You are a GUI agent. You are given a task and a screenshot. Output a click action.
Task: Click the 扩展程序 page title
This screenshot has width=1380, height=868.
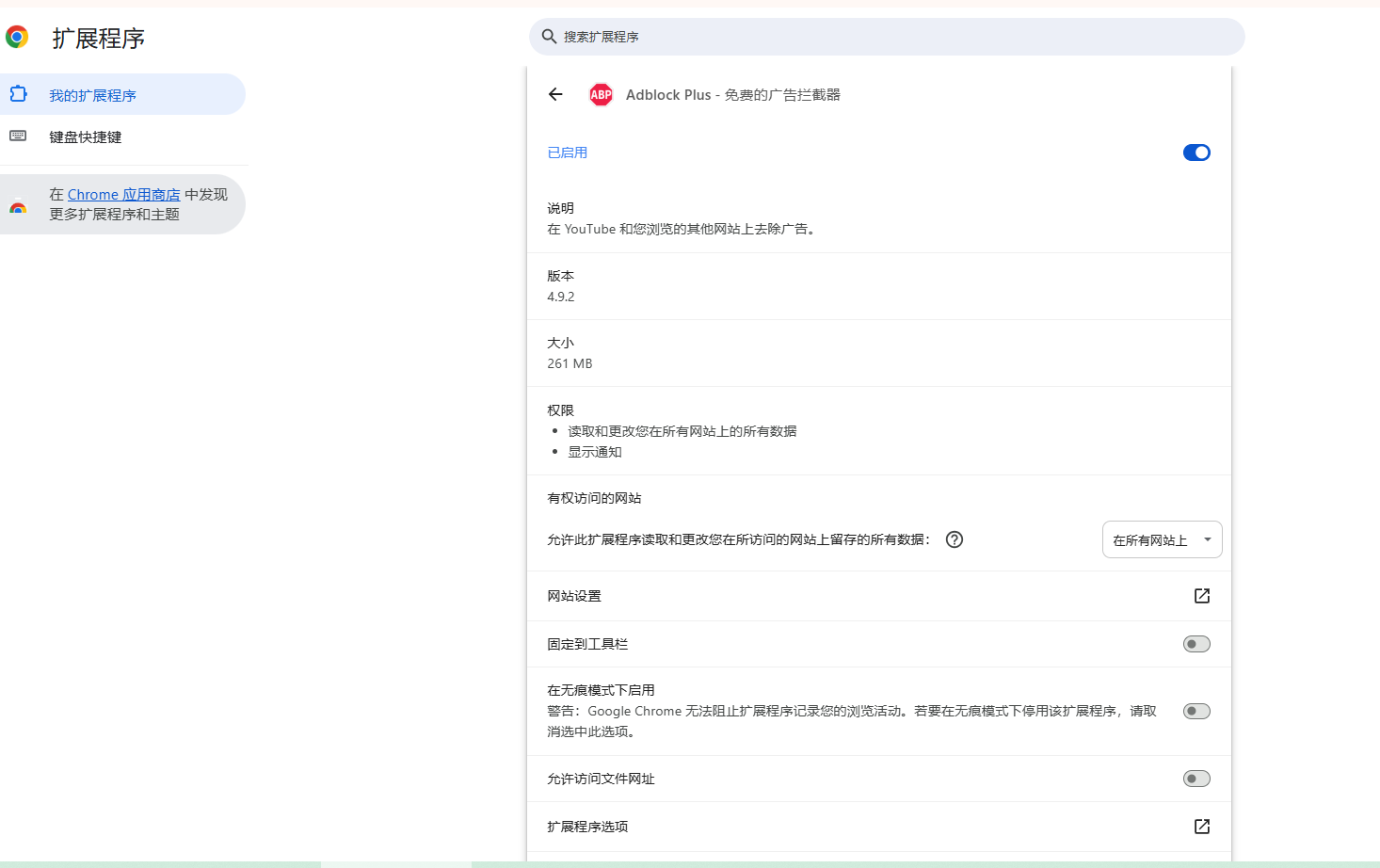tap(99, 38)
